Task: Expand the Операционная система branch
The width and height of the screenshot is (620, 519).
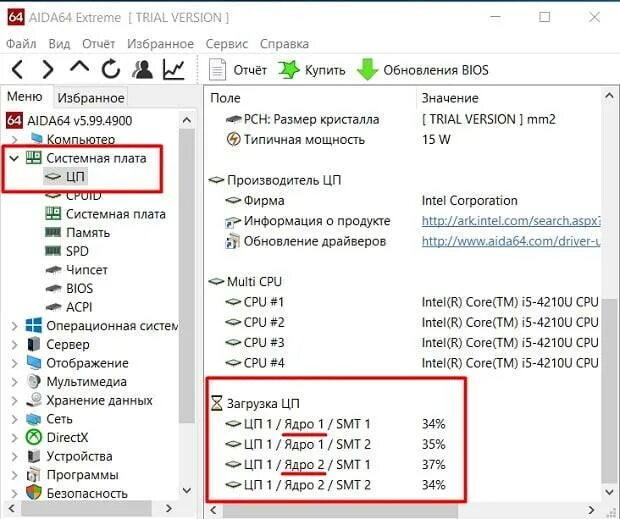Action: coord(14,326)
